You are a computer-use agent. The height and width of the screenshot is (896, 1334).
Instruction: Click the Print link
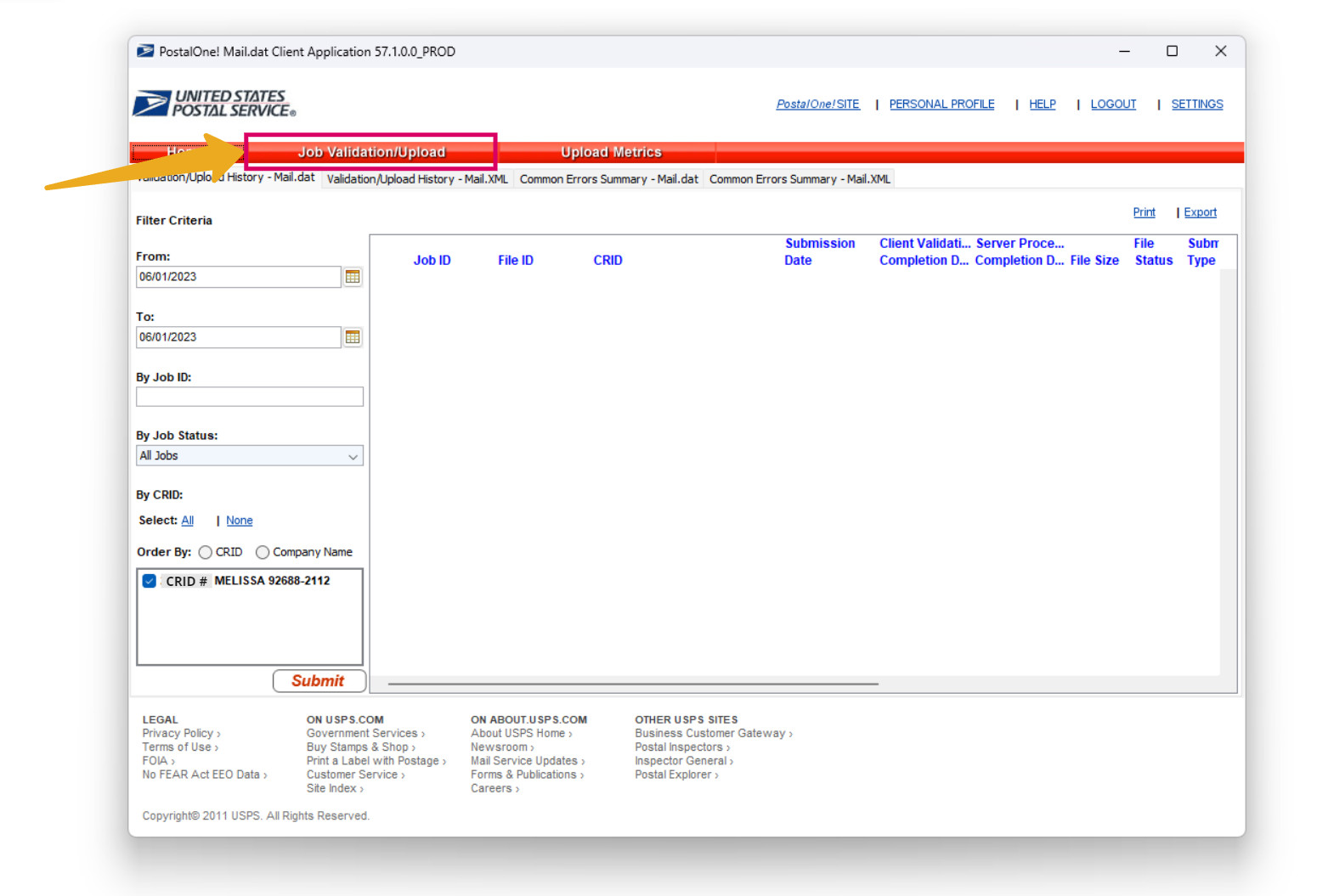(1144, 212)
